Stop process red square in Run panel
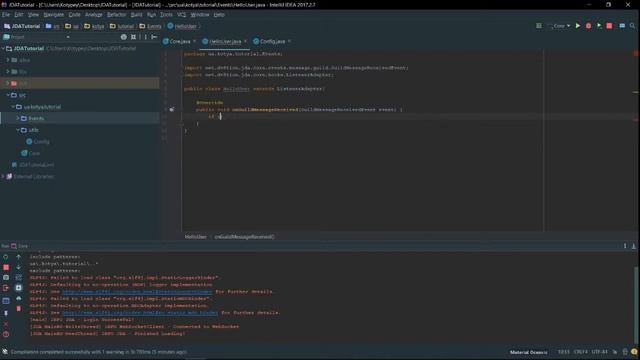640x360 pixels. point(6,267)
